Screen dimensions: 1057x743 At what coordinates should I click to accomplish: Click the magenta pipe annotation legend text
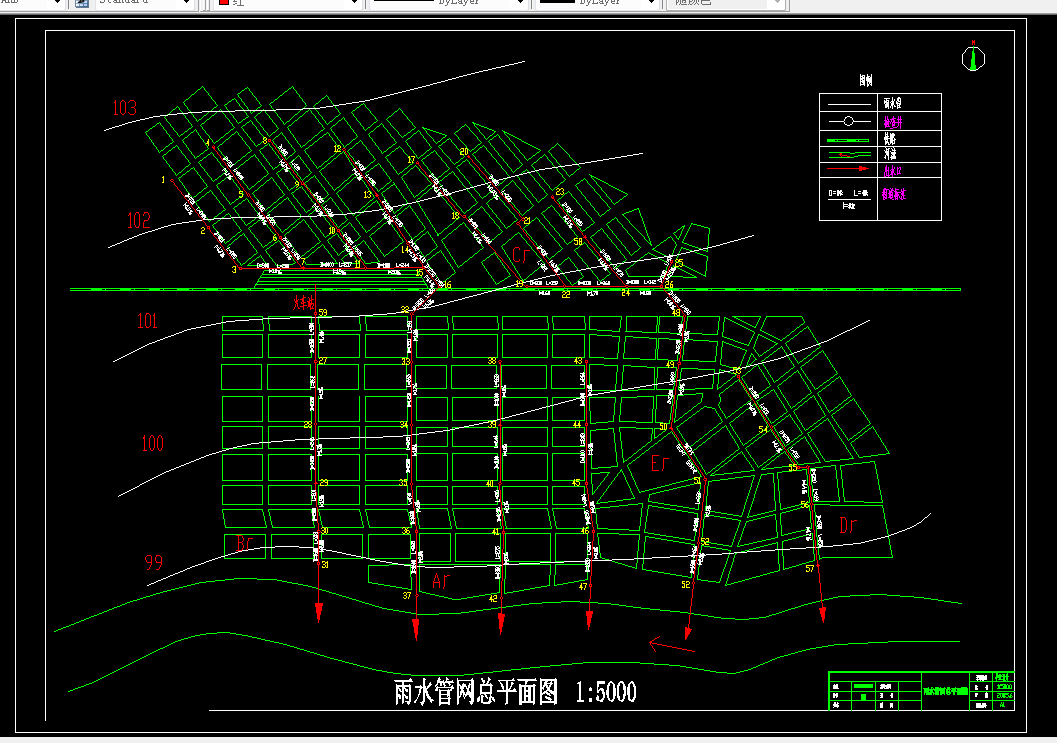(x=894, y=194)
